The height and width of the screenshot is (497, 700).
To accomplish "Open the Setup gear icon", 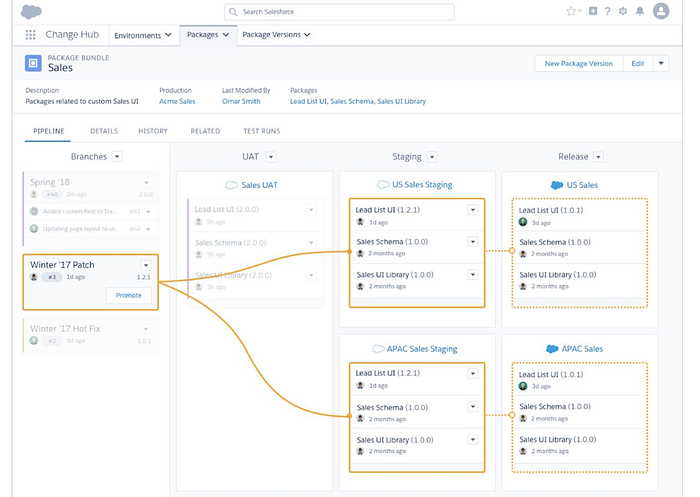I will [x=623, y=11].
